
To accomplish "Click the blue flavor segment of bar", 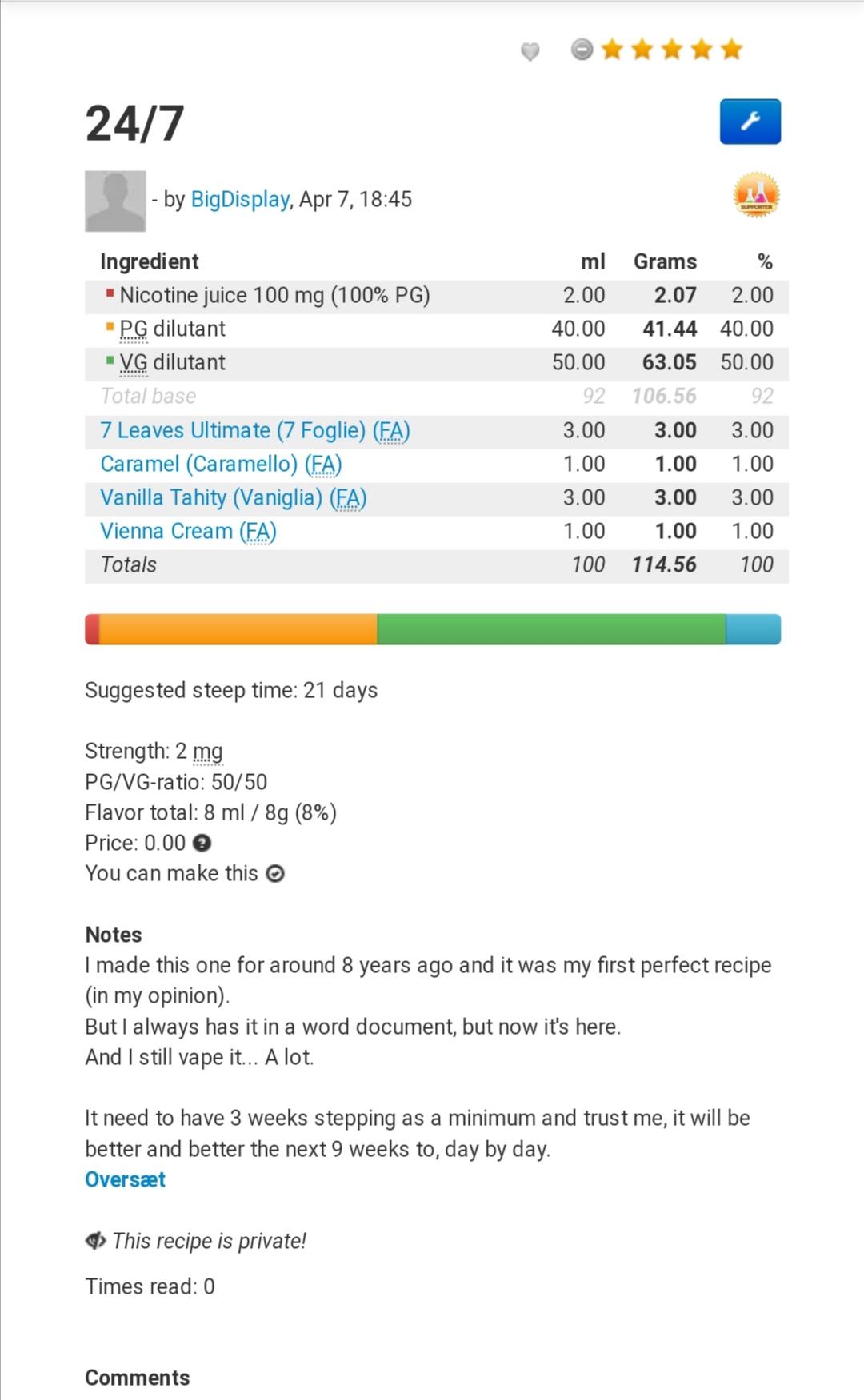I will (753, 629).
